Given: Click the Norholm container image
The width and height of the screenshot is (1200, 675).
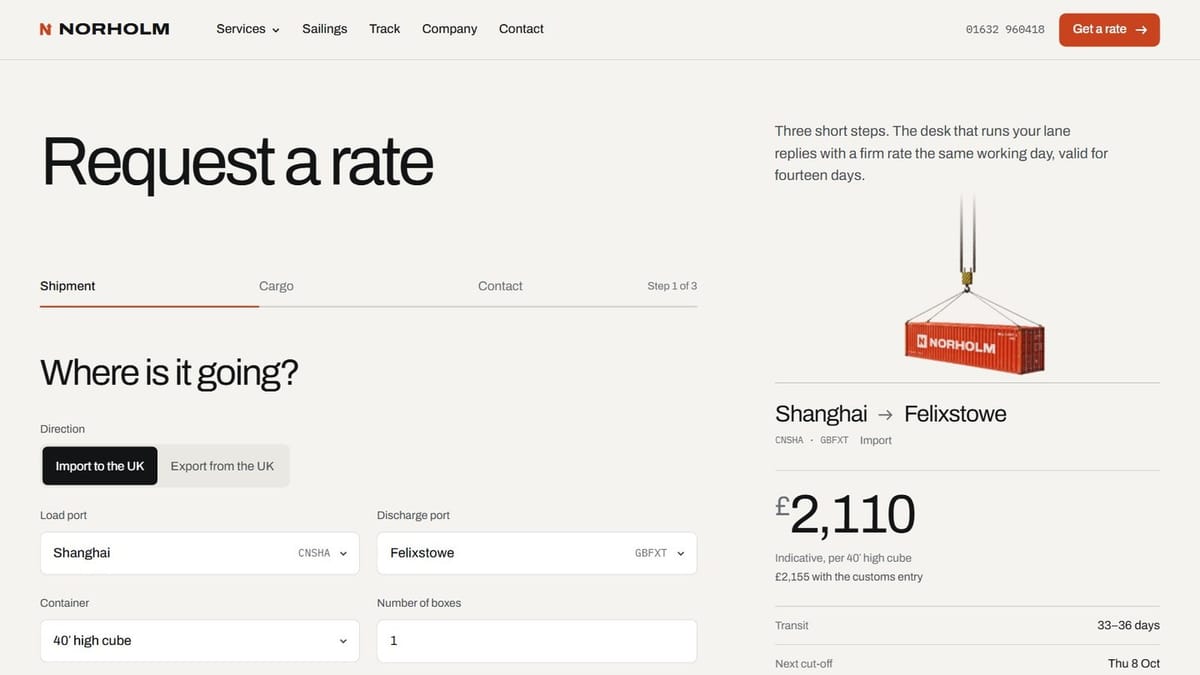Looking at the screenshot, I should pyautogui.click(x=973, y=285).
